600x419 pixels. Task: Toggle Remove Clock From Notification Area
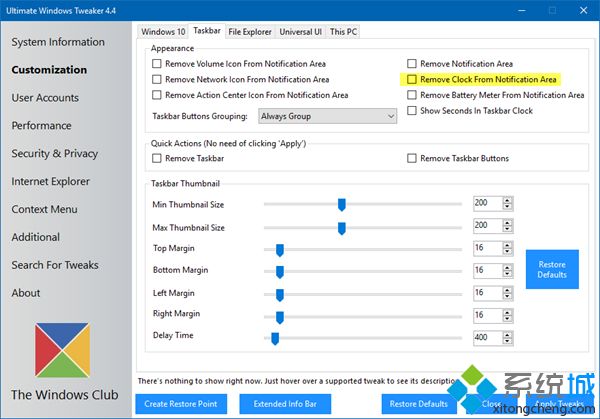pyautogui.click(x=412, y=79)
